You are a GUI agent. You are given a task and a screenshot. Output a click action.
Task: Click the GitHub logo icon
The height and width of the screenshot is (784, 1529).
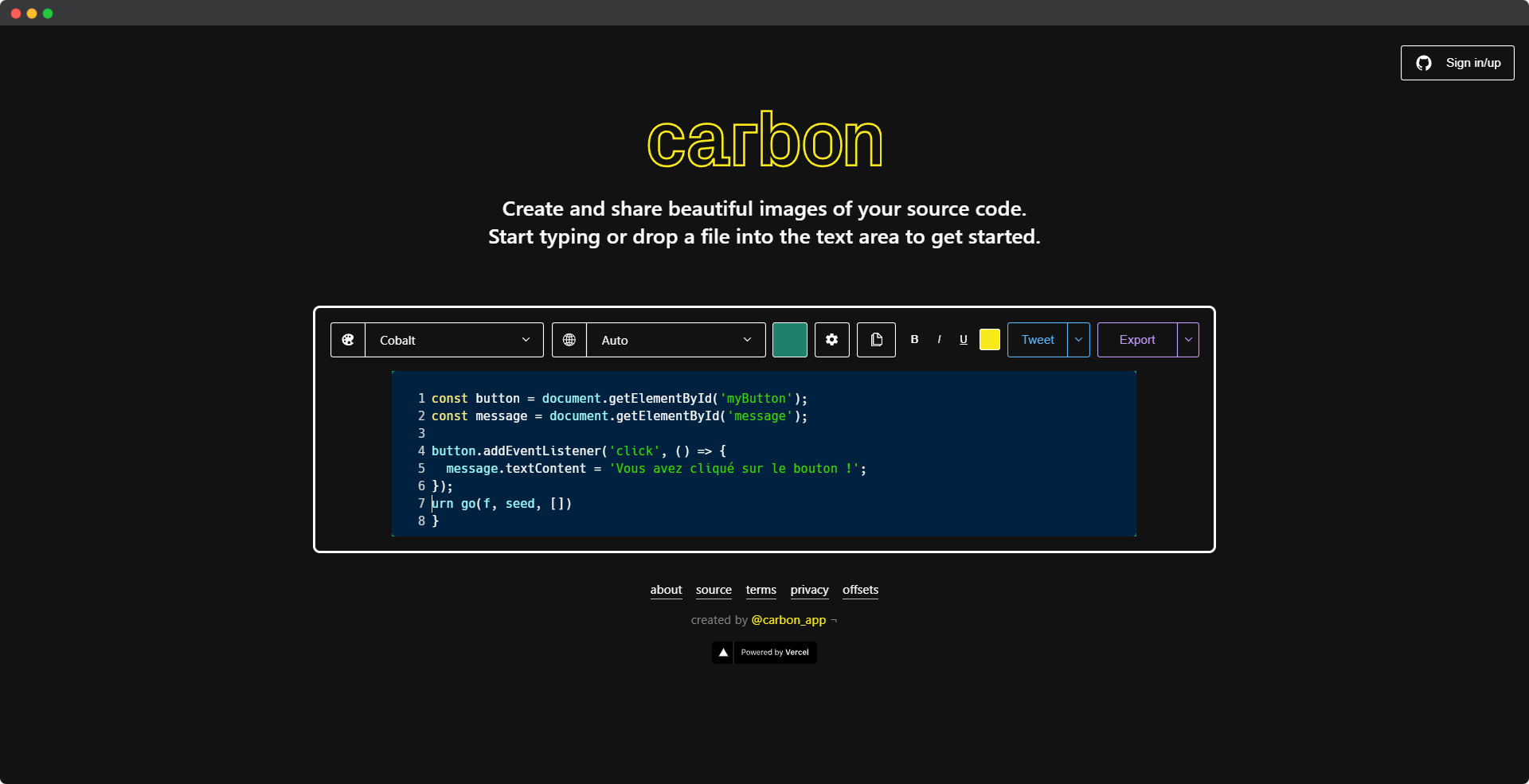coord(1424,63)
